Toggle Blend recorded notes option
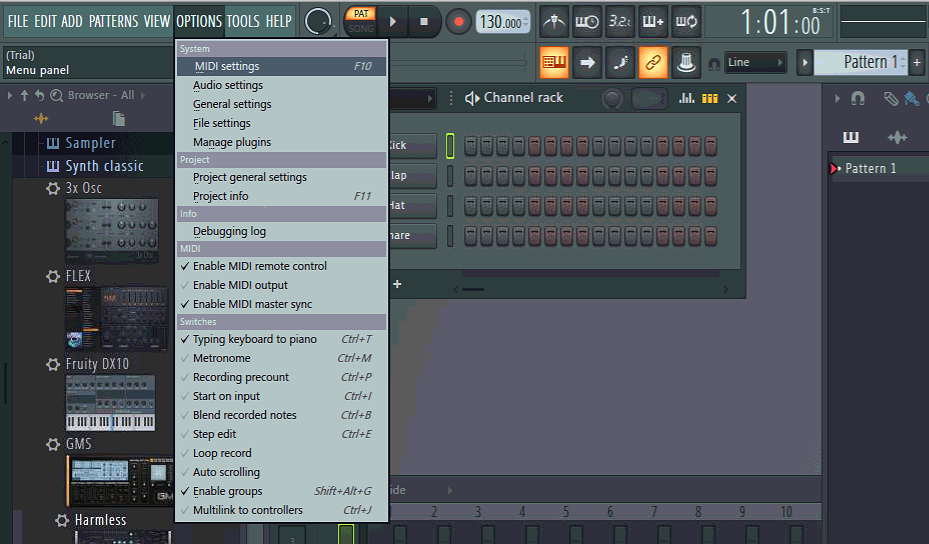 [x=281, y=415]
